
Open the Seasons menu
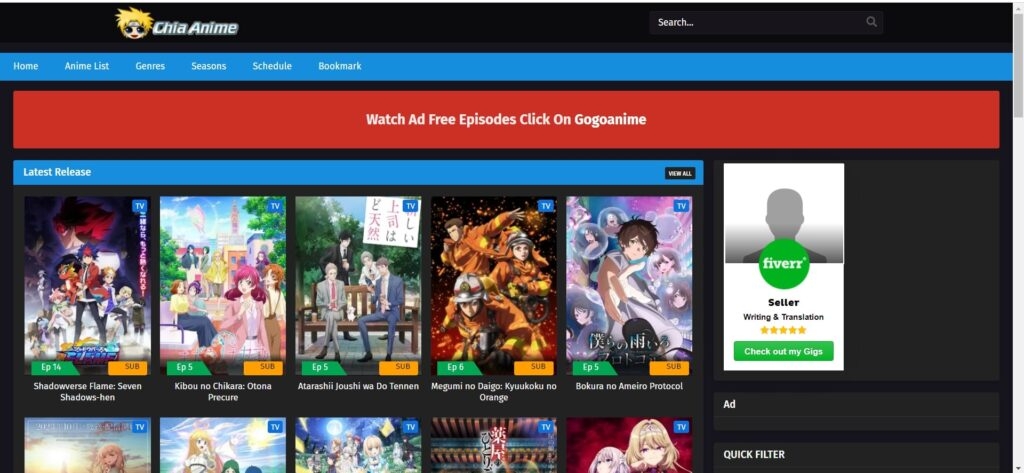click(208, 66)
